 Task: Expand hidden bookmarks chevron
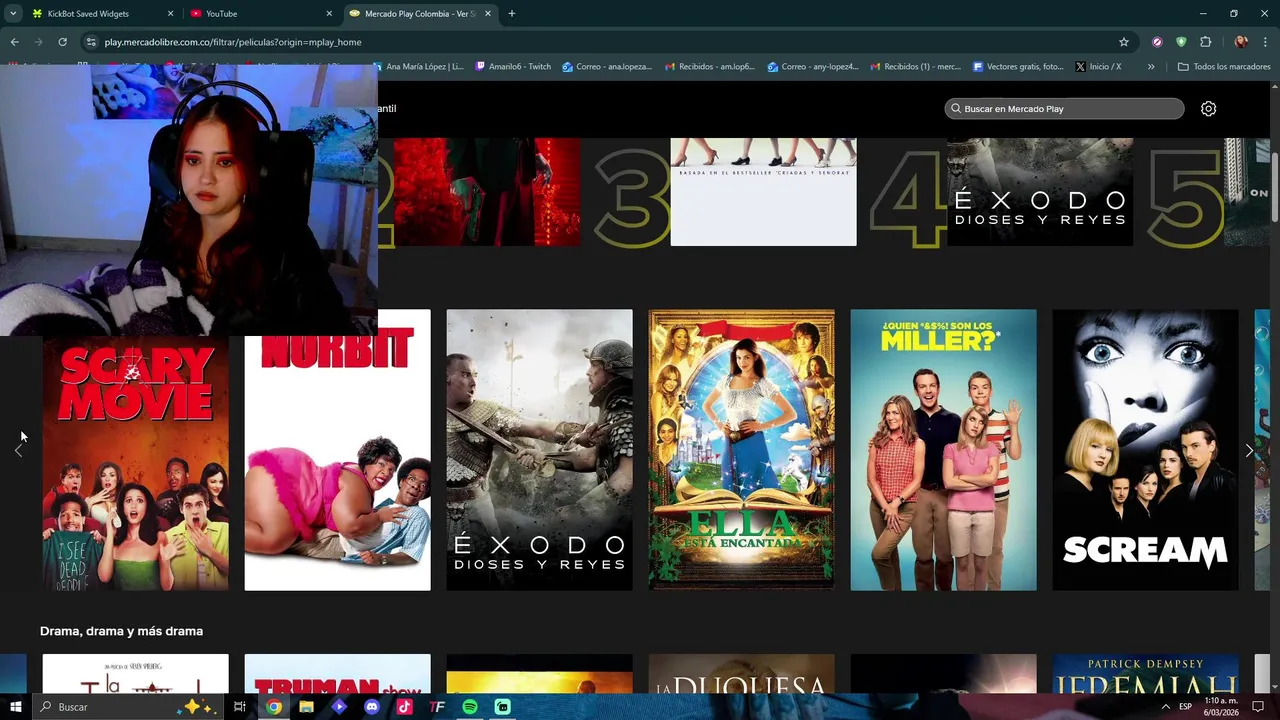[x=1151, y=67]
